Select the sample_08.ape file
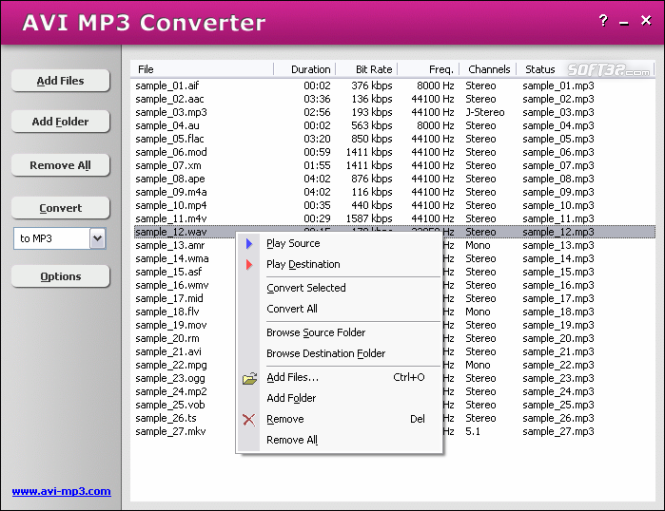The height and width of the screenshot is (511, 665). (170, 179)
